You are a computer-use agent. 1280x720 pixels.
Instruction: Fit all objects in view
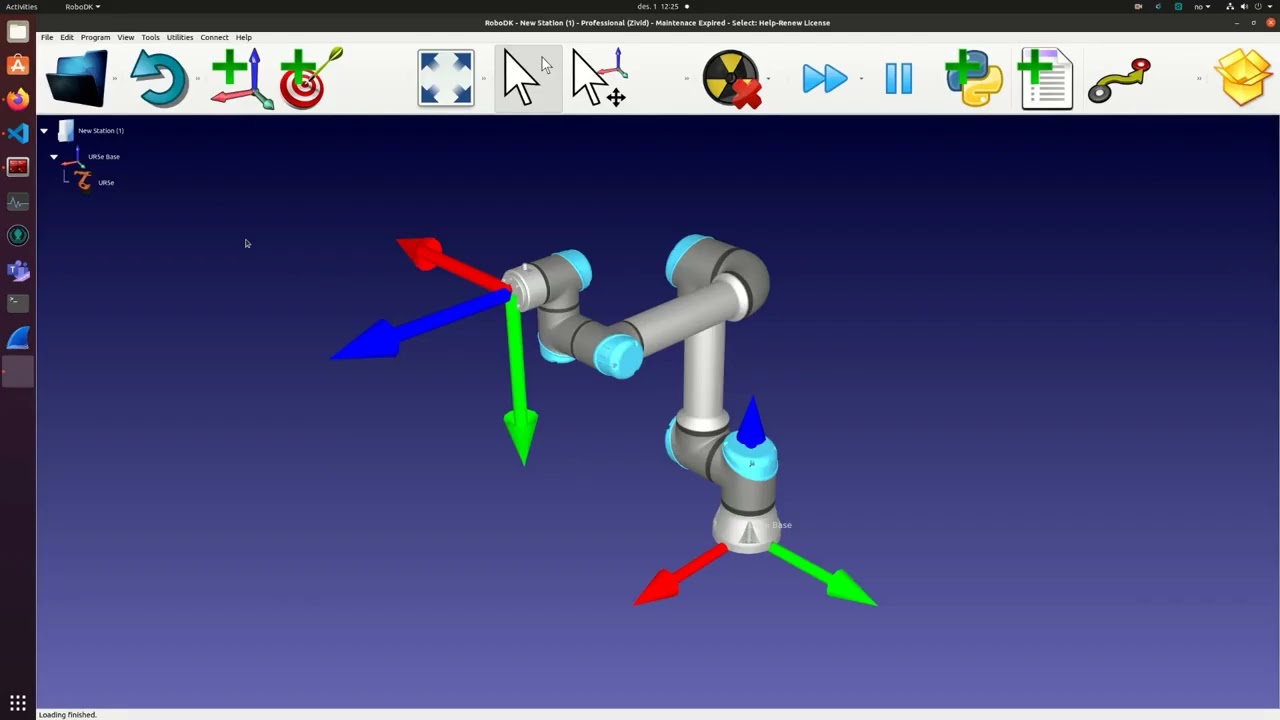click(446, 79)
